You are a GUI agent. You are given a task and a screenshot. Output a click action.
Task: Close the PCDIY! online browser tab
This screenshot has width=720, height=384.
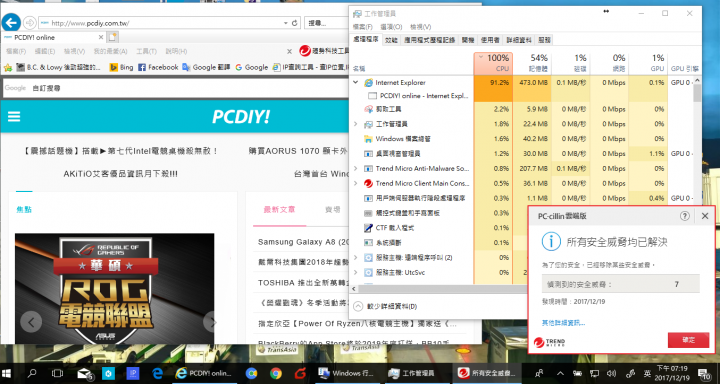coord(101,37)
